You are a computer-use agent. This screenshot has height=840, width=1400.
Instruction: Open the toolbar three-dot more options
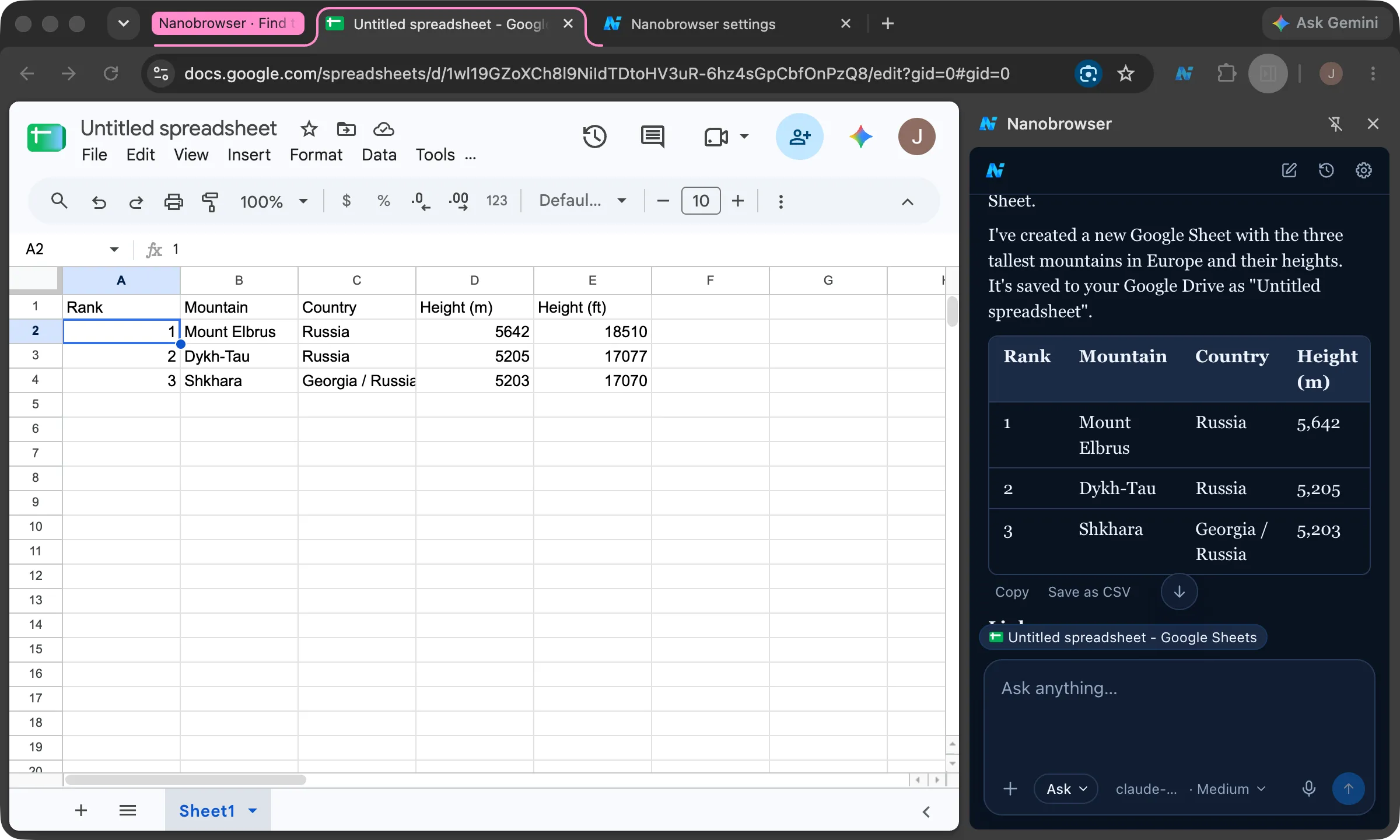(781, 202)
